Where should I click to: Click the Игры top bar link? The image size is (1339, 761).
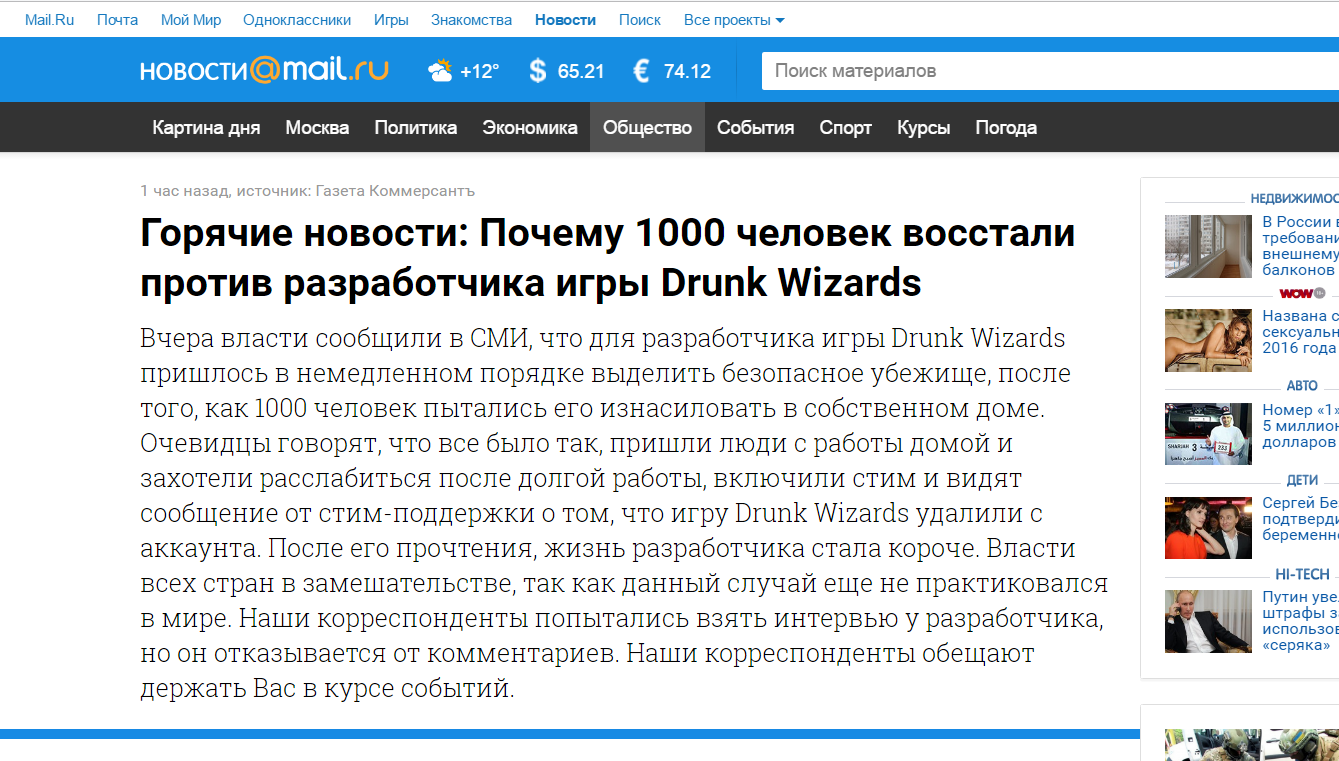[x=391, y=20]
